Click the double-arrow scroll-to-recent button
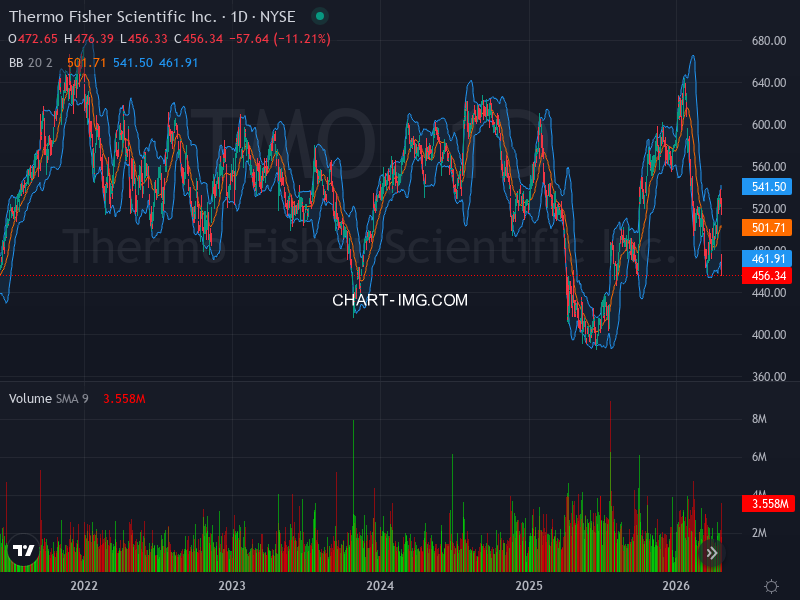Viewport: 800px width, 600px height. [x=712, y=552]
